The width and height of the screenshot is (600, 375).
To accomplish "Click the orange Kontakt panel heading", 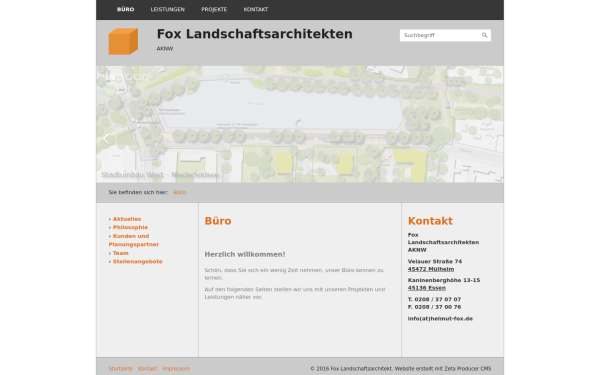I will click(x=430, y=221).
